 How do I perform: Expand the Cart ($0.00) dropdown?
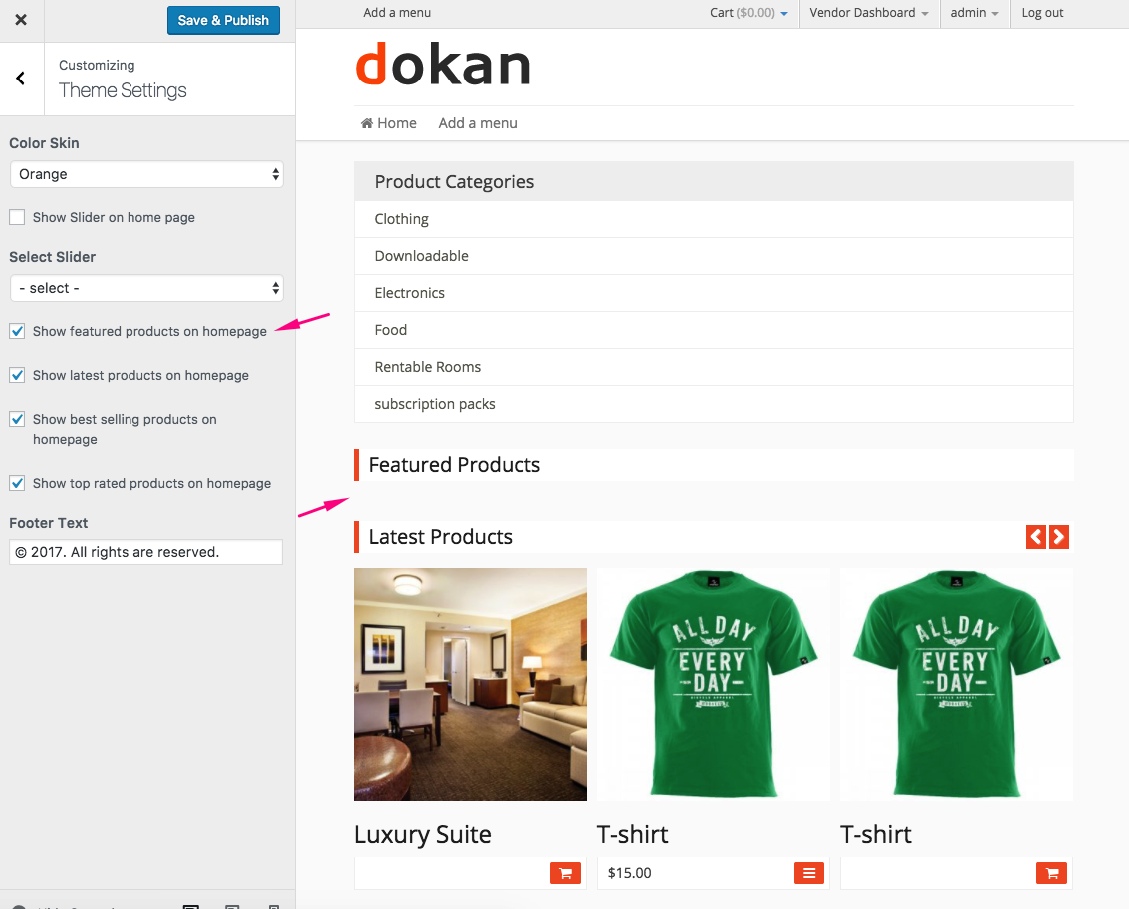(x=749, y=13)
